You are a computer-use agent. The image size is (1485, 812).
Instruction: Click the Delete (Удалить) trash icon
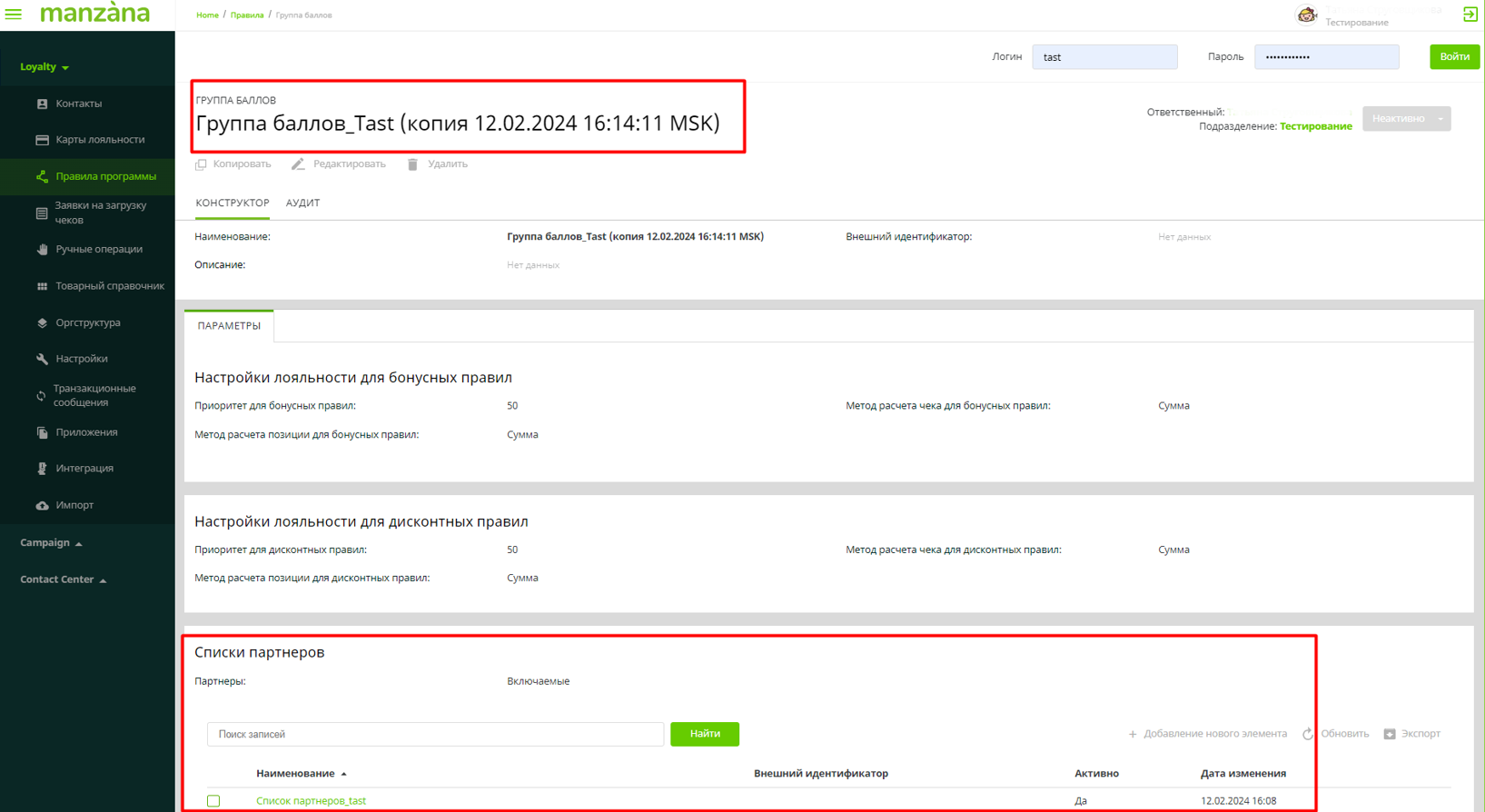pos(412,164)
